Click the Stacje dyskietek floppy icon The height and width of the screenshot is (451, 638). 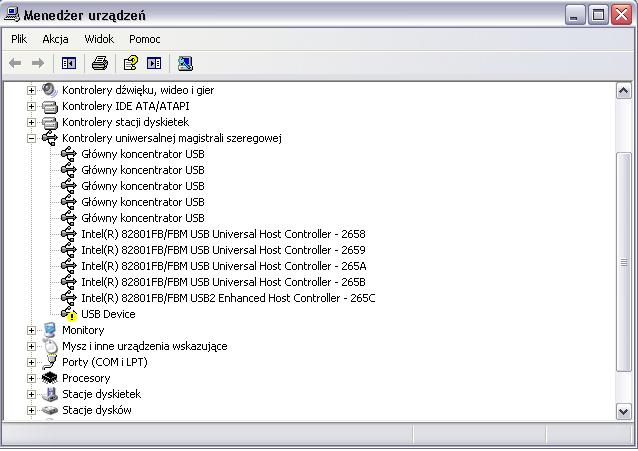[50, 394]
